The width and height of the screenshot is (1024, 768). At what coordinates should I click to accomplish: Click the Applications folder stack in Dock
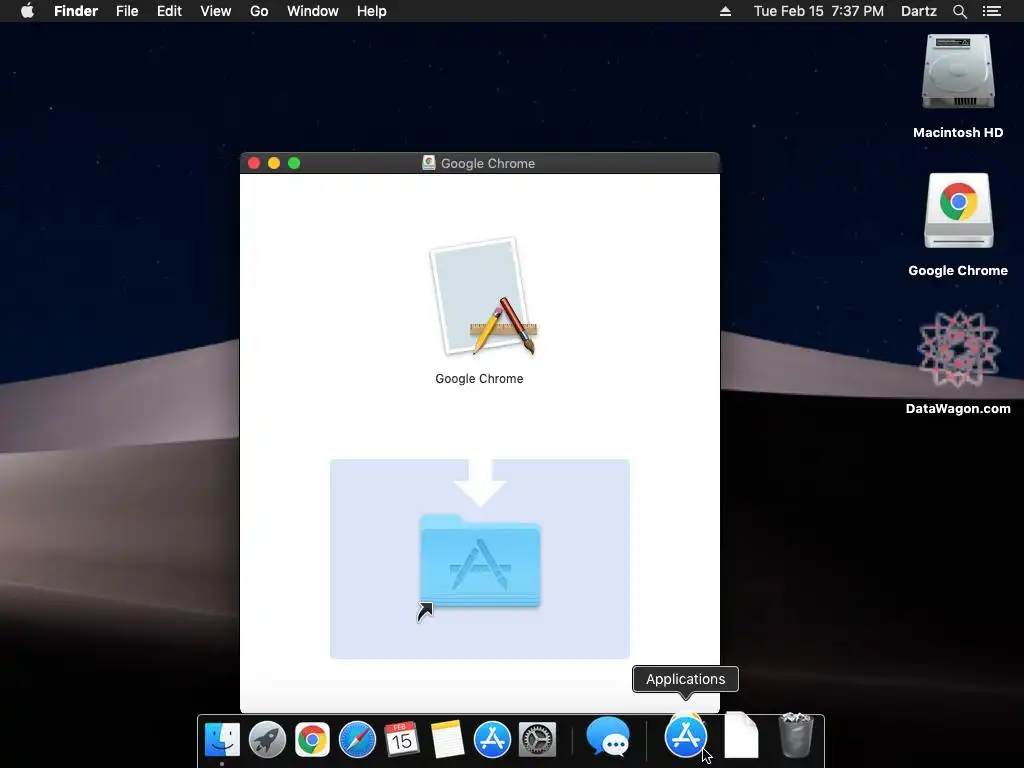686,736
